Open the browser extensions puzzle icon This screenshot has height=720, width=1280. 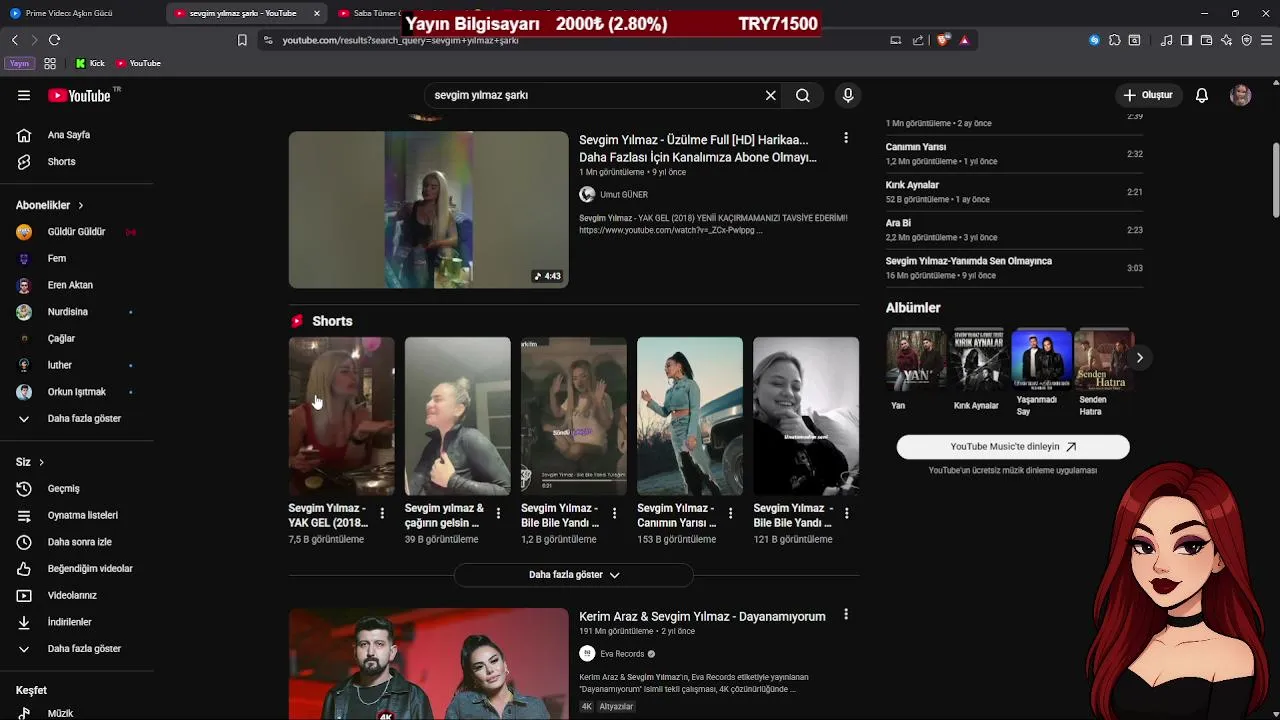tap(1115, 40)
